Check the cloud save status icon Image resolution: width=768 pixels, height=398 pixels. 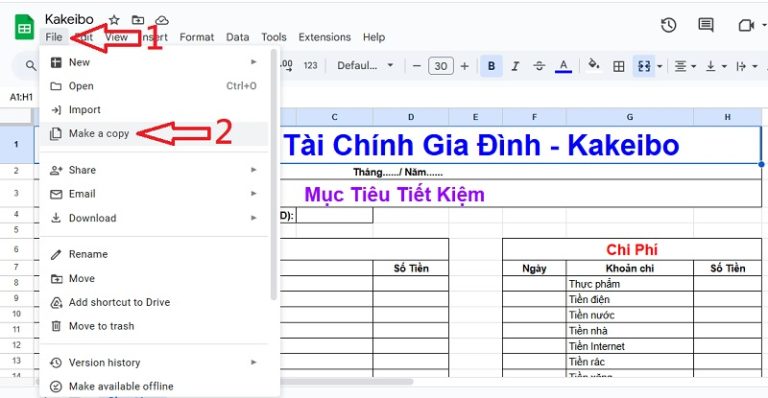(x=162, y=20)
